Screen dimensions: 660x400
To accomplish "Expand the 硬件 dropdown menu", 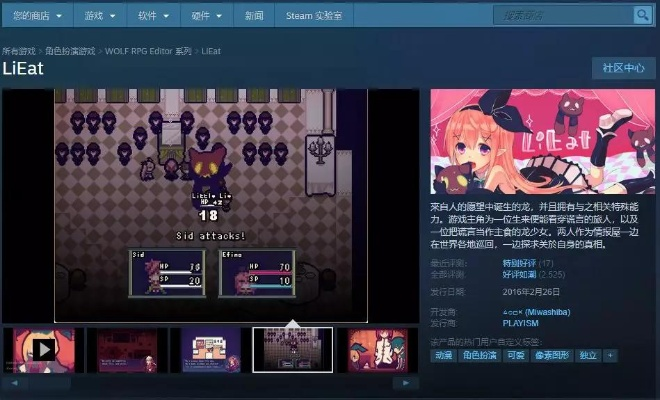I will click(207, 16).
